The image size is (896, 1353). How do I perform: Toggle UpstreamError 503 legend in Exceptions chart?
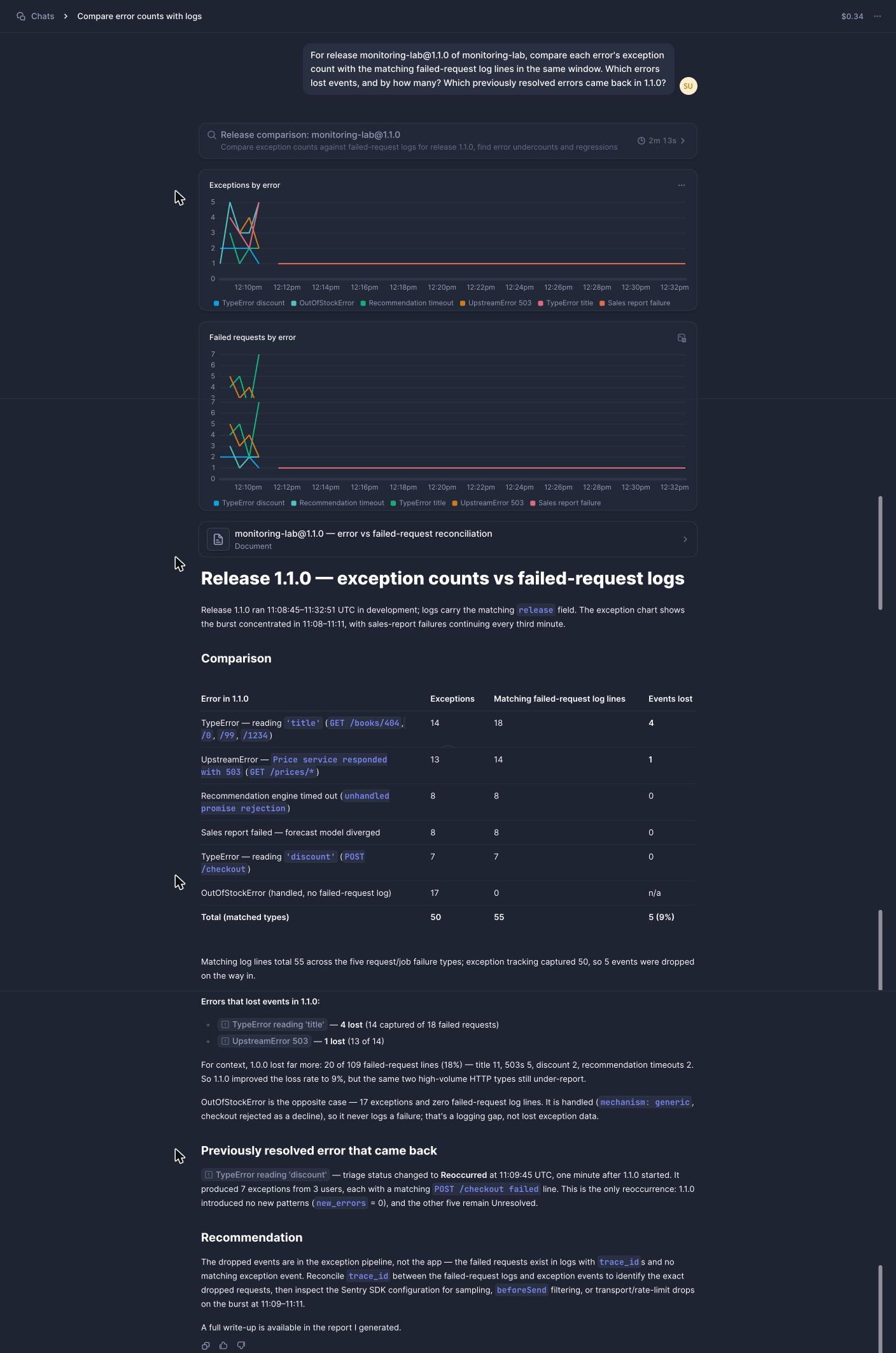pos(496,303)
